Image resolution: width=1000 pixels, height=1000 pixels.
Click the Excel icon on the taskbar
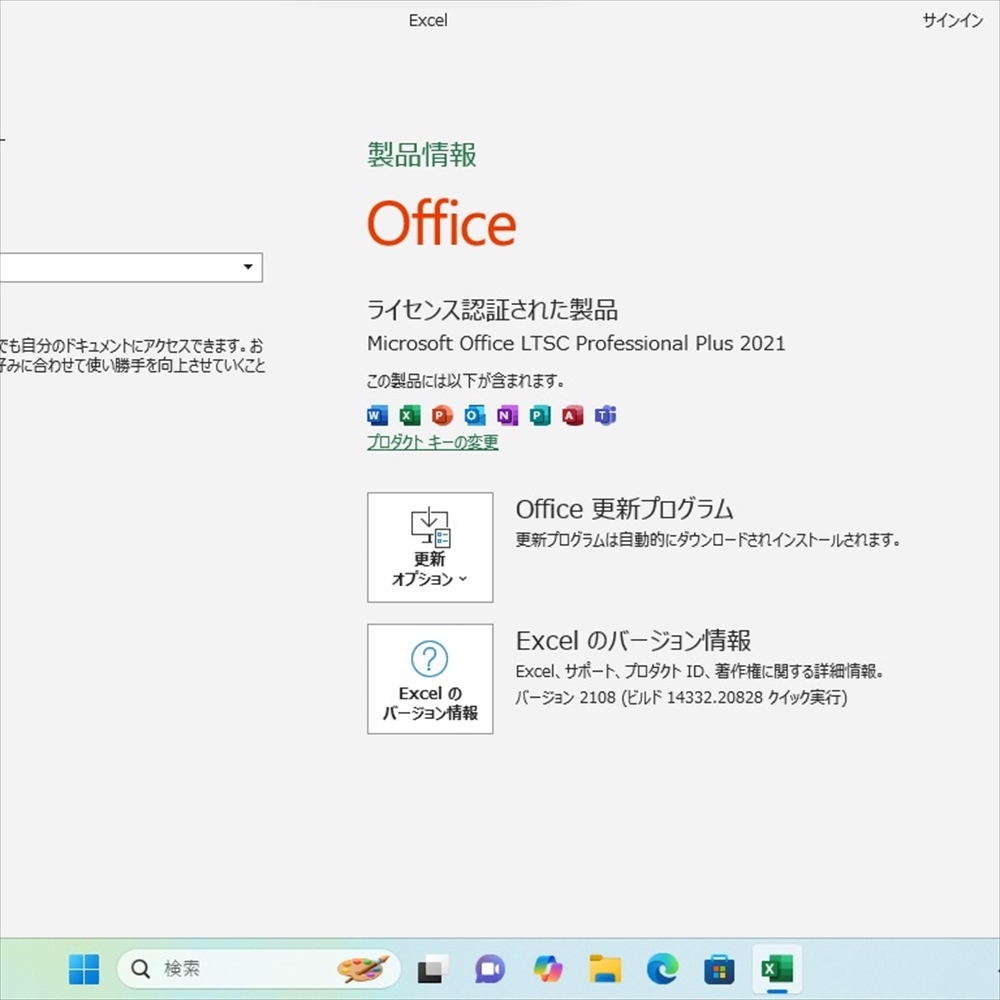(x=777, y=969)
